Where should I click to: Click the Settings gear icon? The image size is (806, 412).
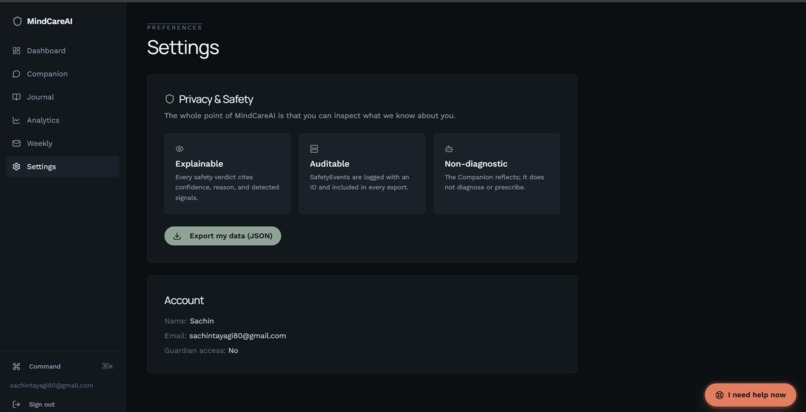point(16,166)
